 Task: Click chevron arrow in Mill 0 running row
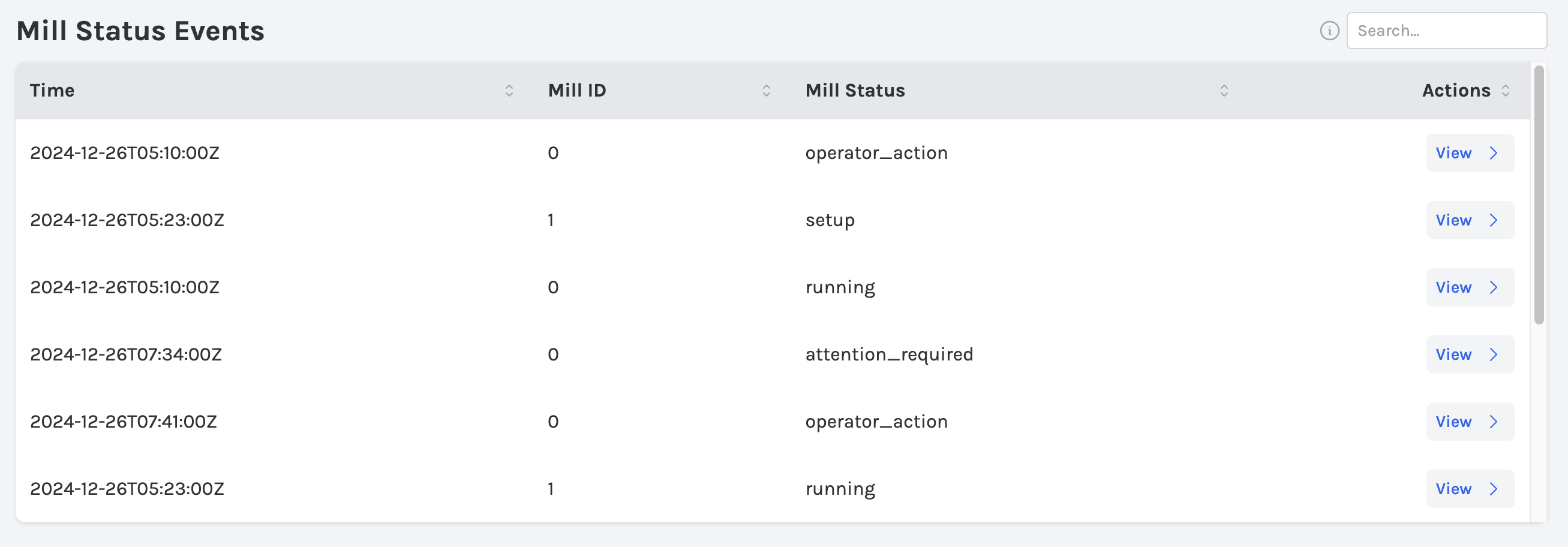1493,287
